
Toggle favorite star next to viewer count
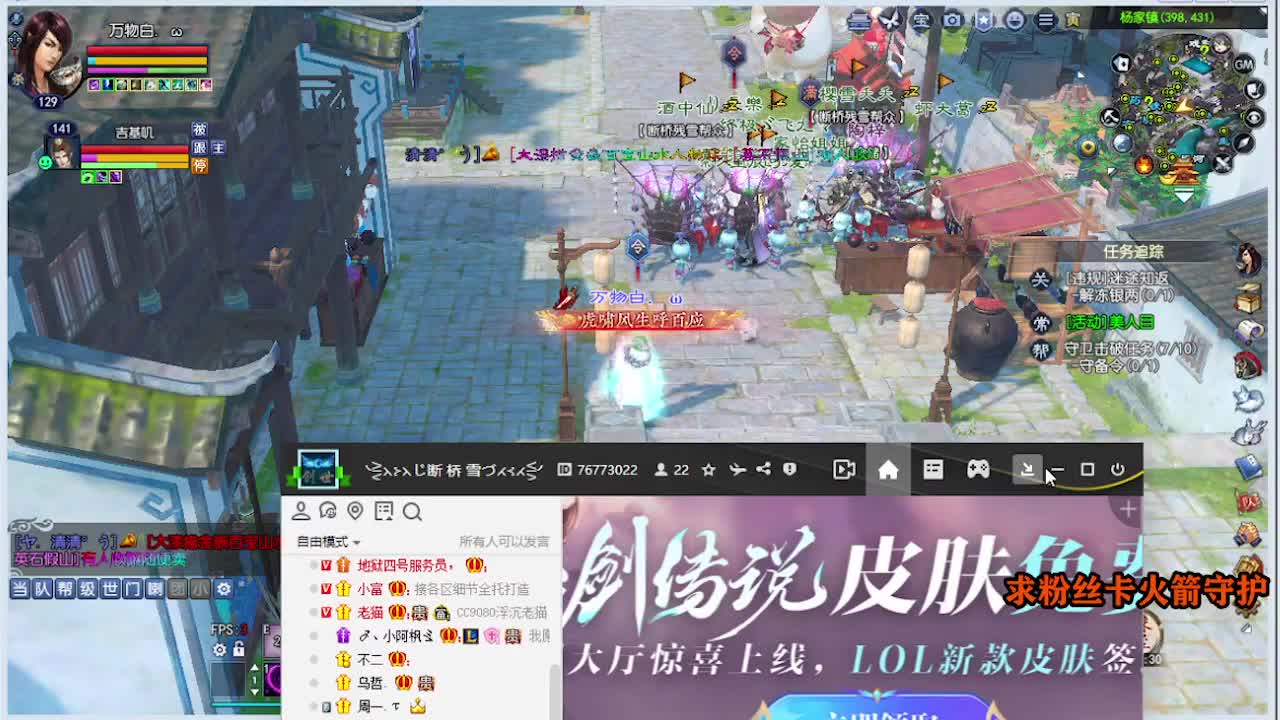707,470
